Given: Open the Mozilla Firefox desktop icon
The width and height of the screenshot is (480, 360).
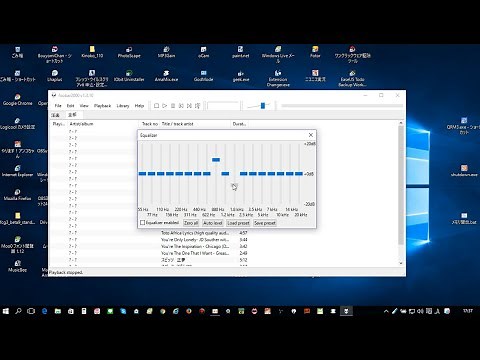Looking at the screenshot, I should (17, 195).
